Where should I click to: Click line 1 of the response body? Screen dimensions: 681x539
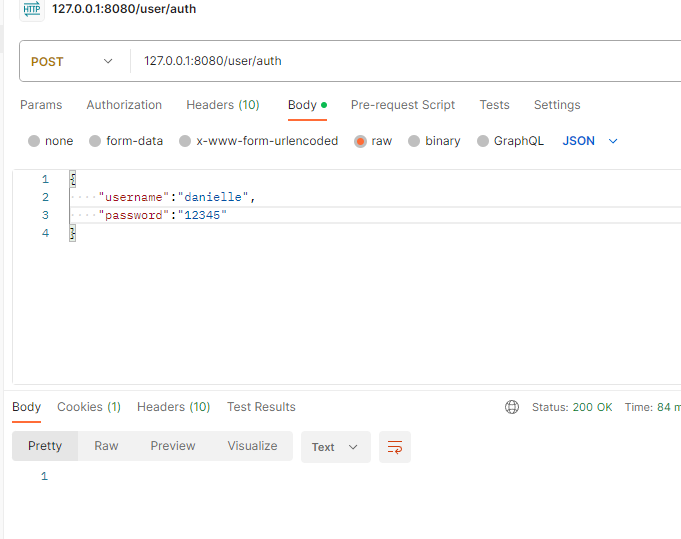point(44,476)
